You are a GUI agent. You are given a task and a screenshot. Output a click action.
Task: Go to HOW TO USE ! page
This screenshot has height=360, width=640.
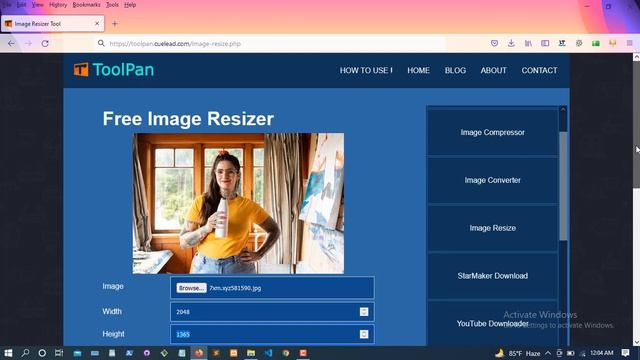[366, 70]
